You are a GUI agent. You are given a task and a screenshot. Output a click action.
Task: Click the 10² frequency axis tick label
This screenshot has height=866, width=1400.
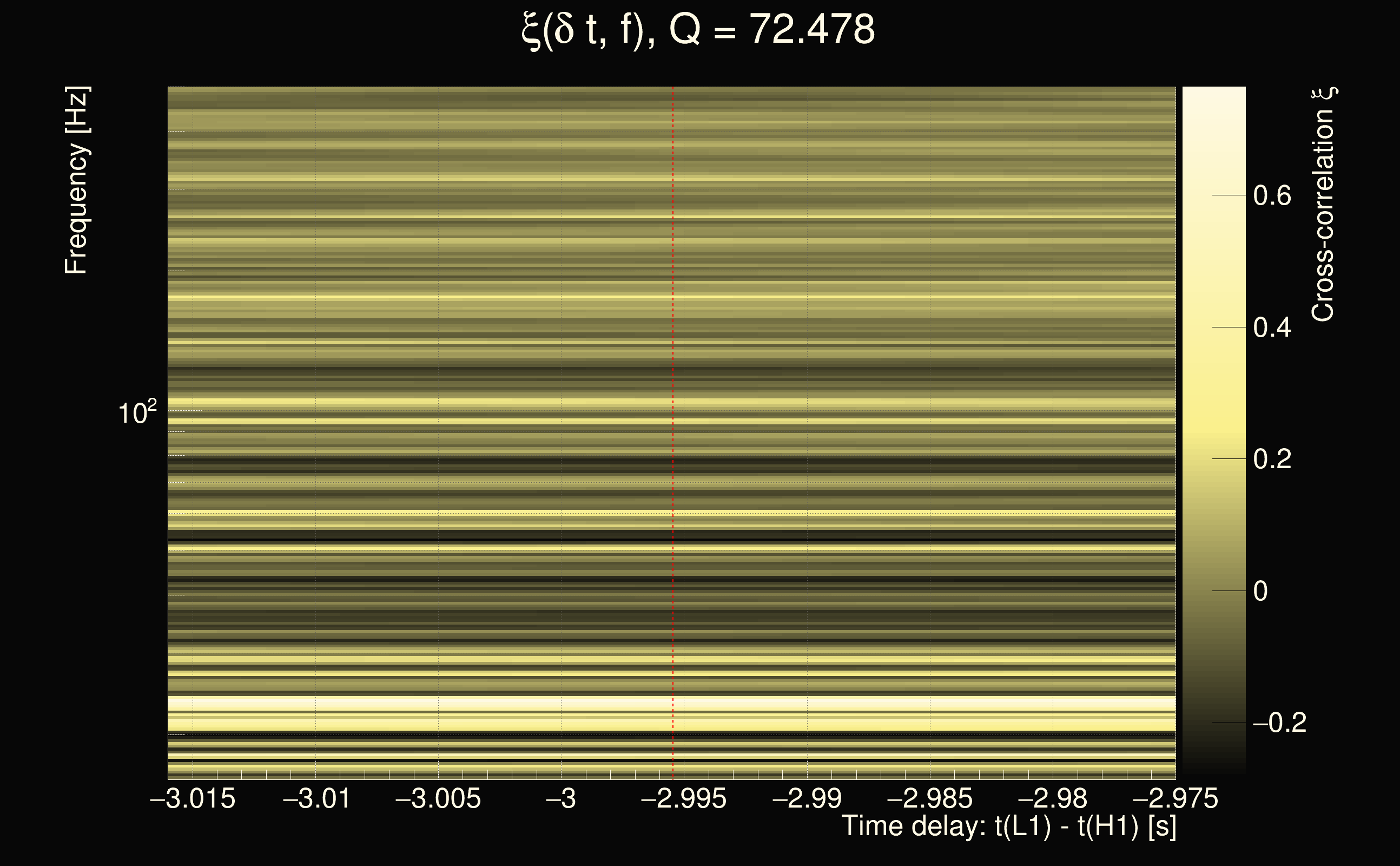[x=137, y=412]
